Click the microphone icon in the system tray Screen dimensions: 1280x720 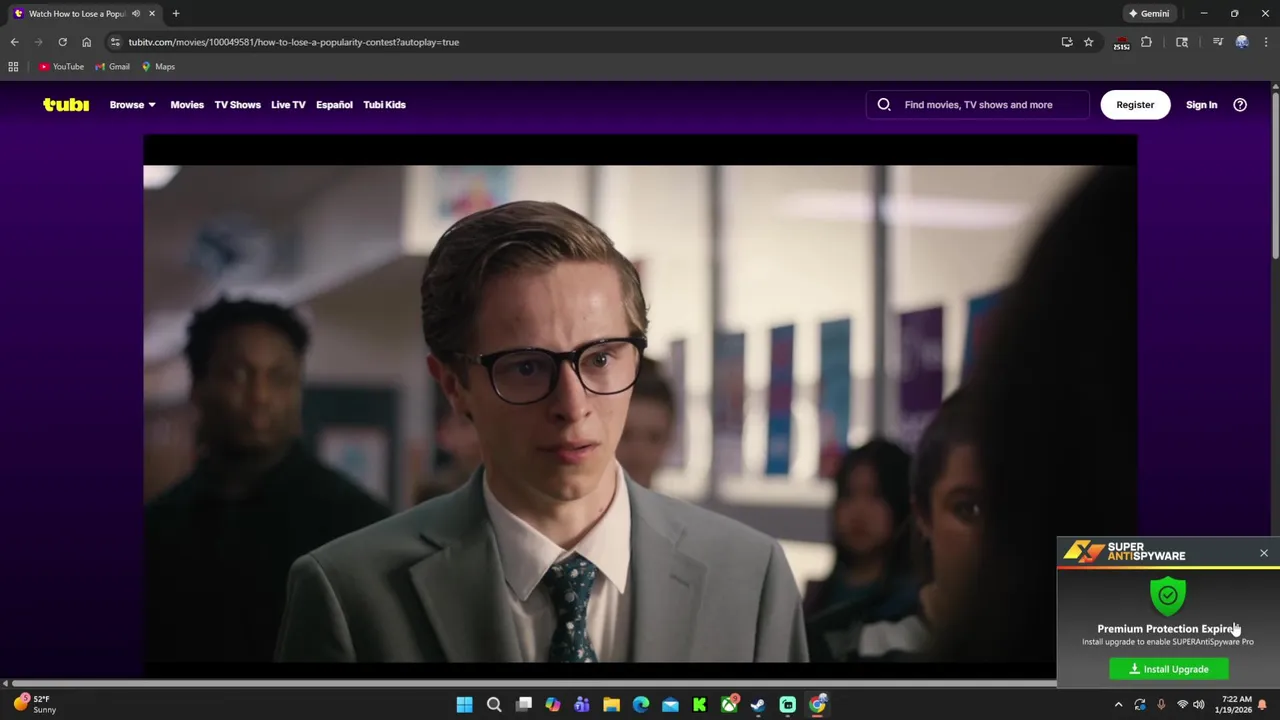(x=1161, y=705)
